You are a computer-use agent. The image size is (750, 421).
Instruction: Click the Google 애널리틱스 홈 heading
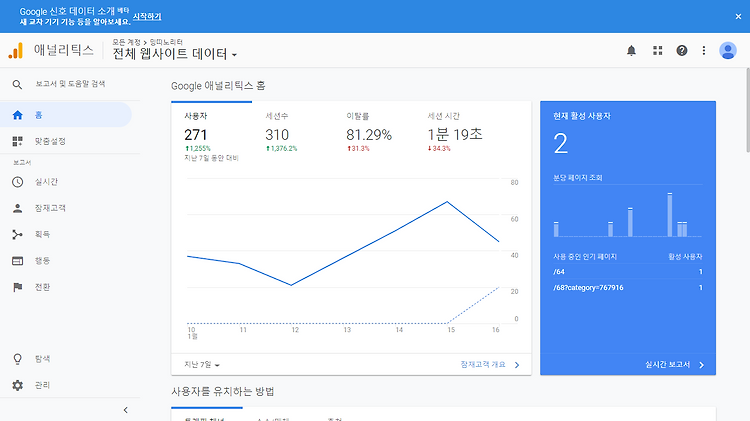click(218, 86)
